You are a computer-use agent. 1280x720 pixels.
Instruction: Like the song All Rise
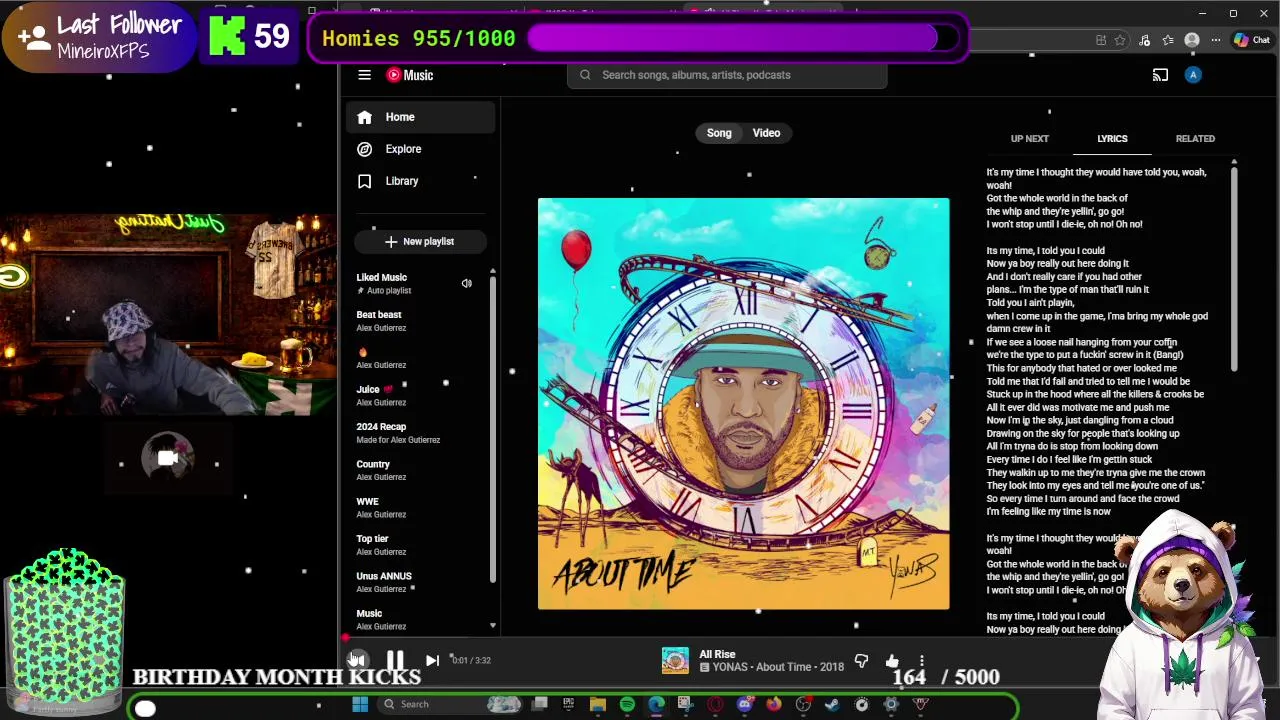[x=892, y=661]
